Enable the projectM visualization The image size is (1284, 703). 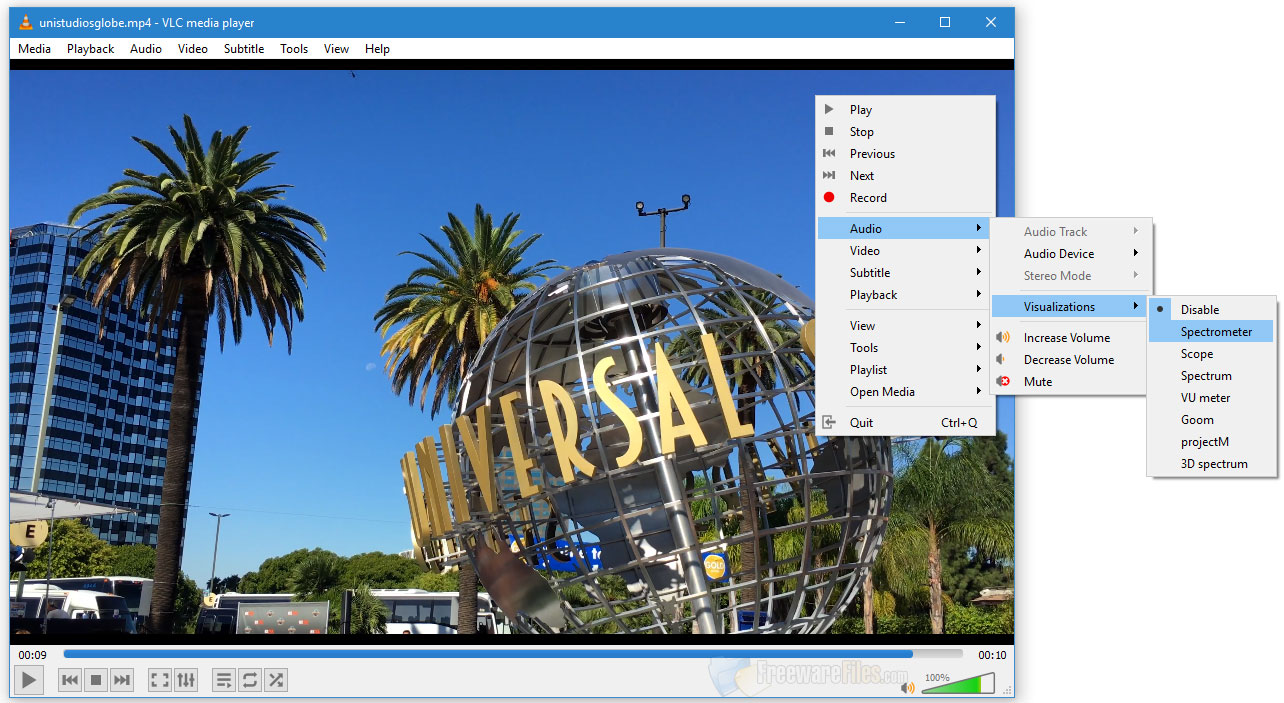tap(1212, 442)
